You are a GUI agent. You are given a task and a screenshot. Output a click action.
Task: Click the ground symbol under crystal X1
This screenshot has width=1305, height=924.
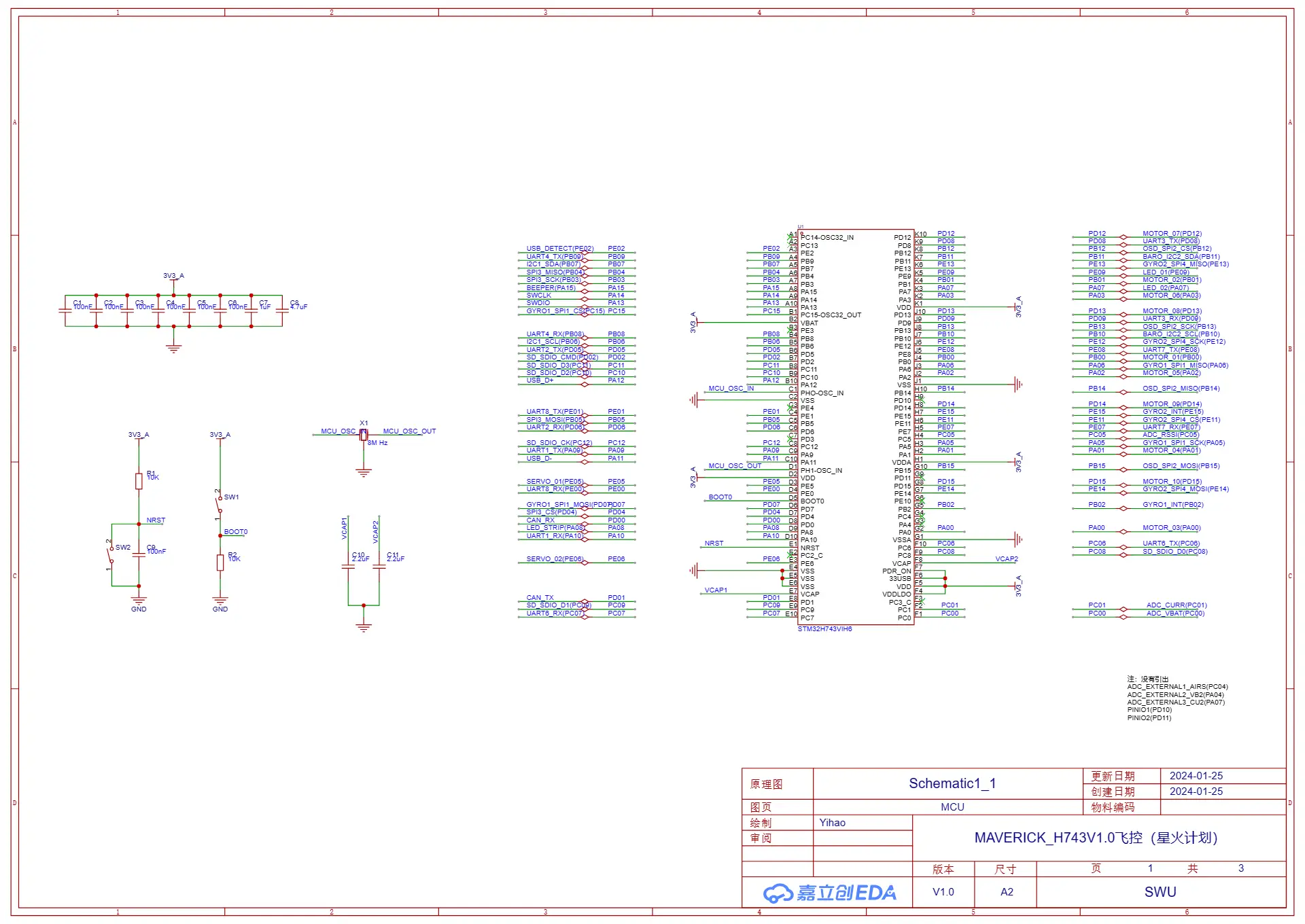tap(364, 472)
